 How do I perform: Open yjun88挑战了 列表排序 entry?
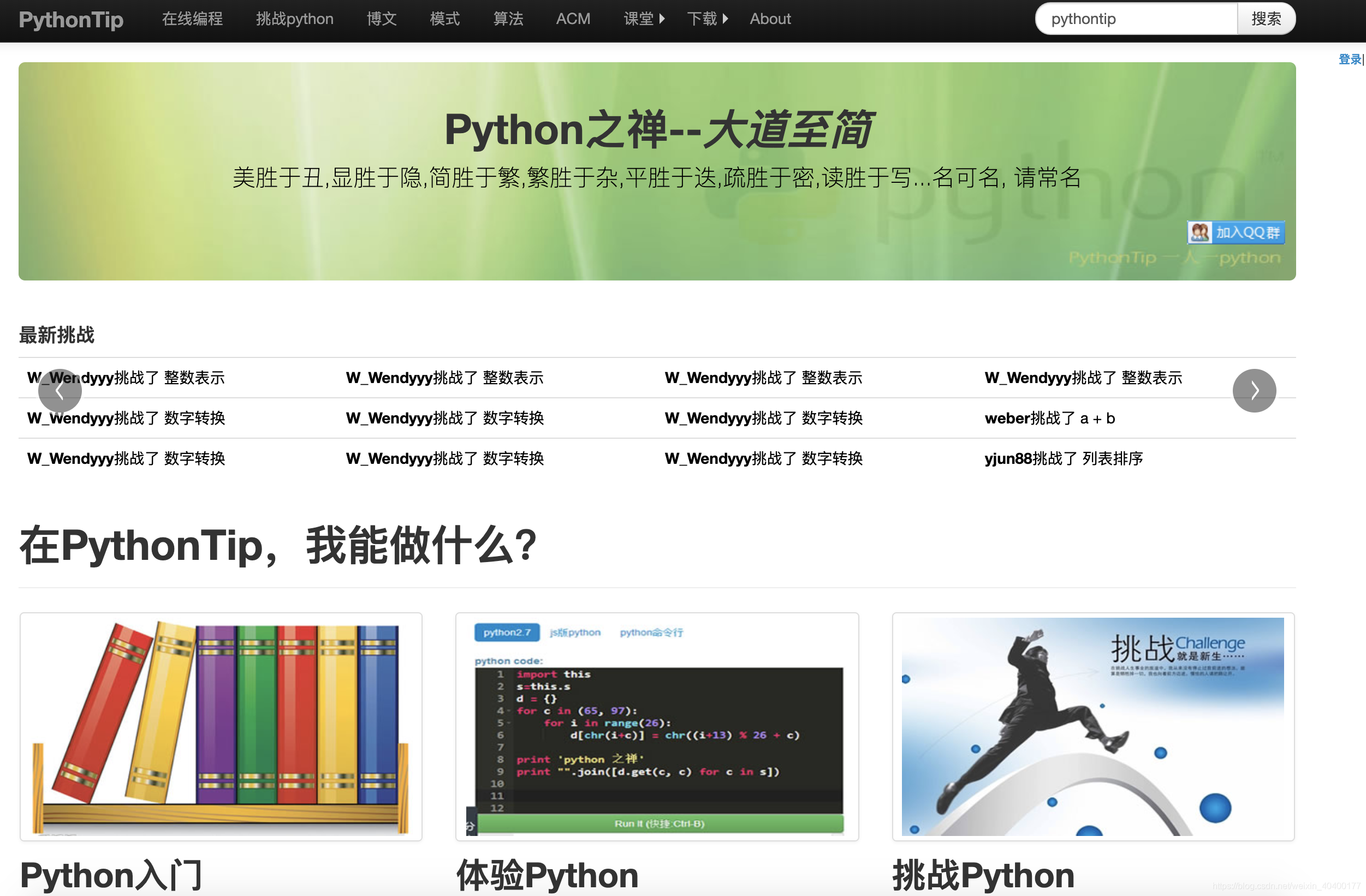(1063, 458)
